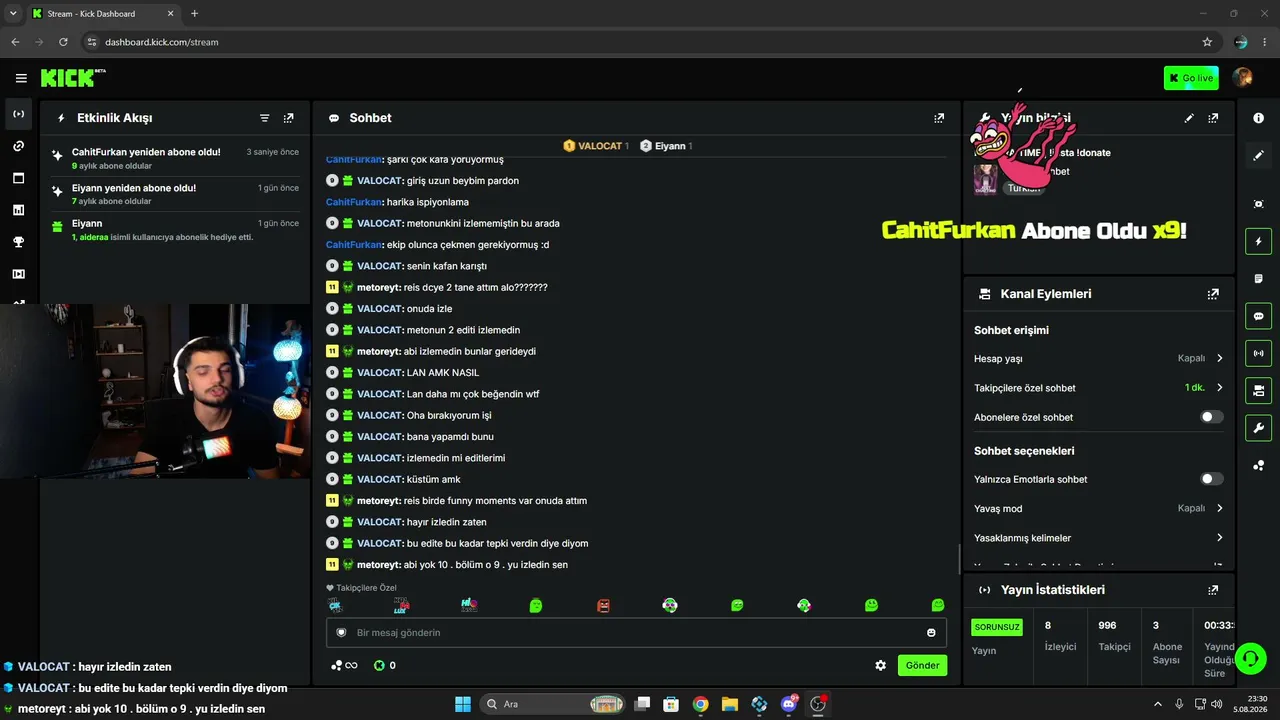
Task: Click the Kick logo
Action: (73, 78)
